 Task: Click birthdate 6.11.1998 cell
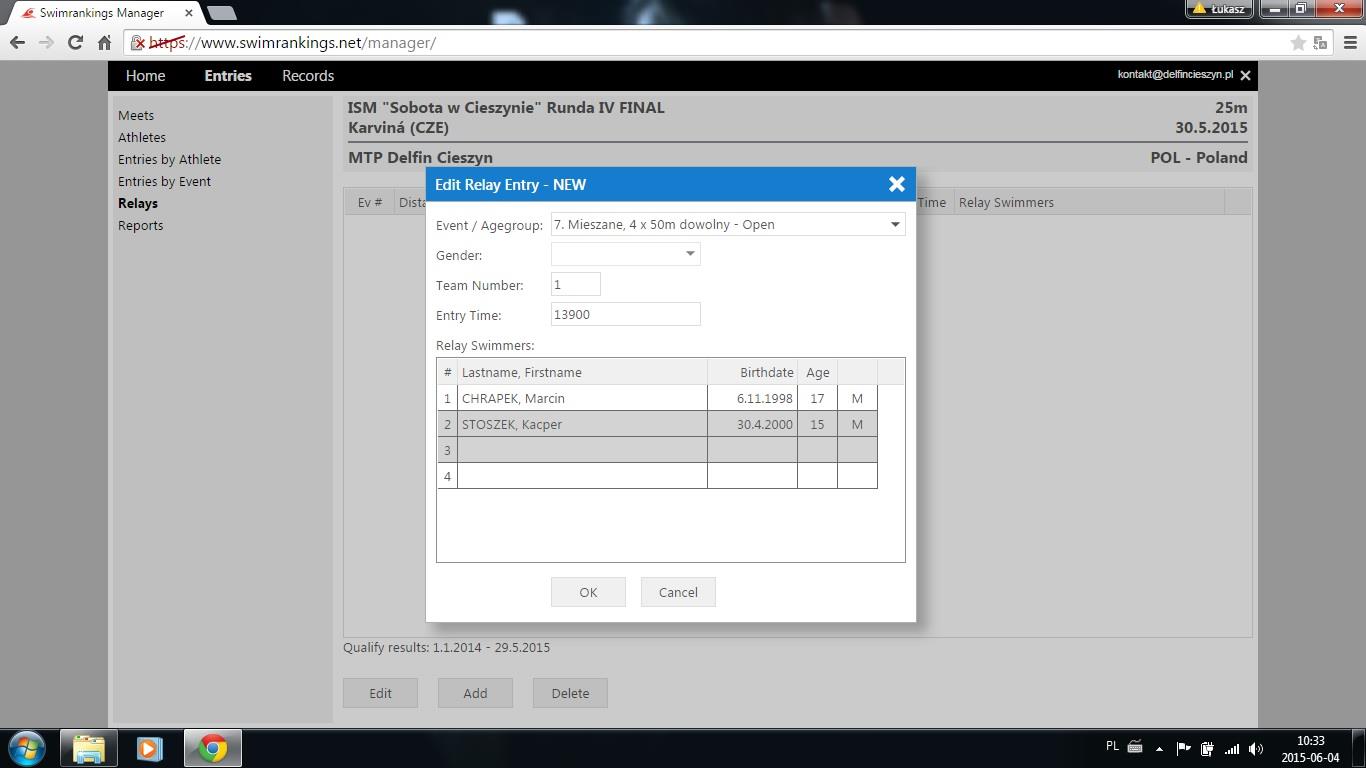click(752, 398)
